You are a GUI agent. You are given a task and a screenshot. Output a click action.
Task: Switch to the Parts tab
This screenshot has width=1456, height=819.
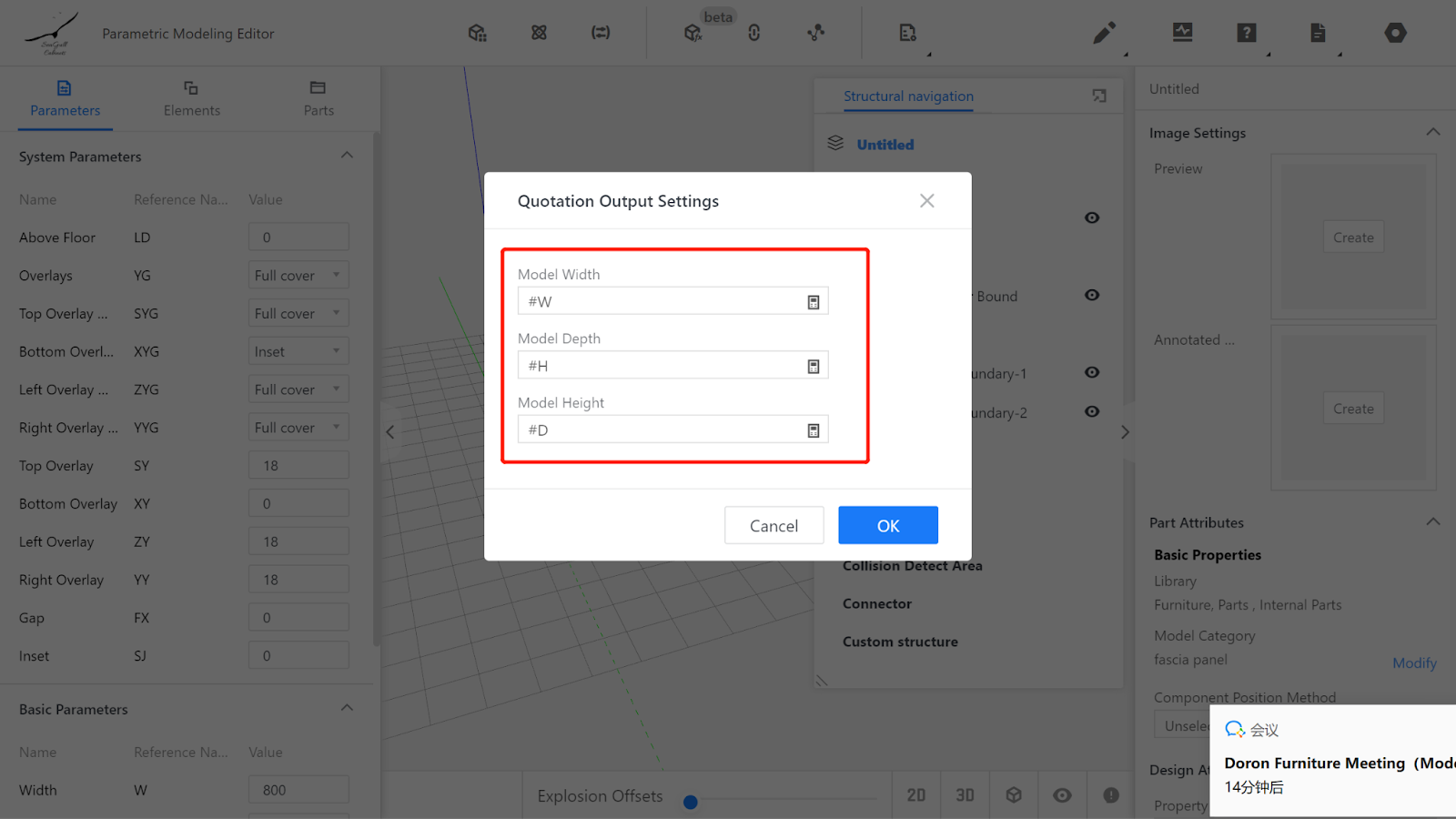[318, 98]
